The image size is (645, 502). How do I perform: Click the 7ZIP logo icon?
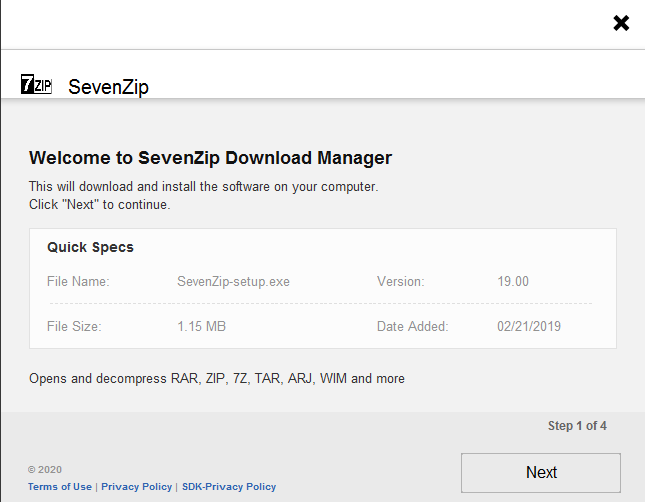click(36, 84)
